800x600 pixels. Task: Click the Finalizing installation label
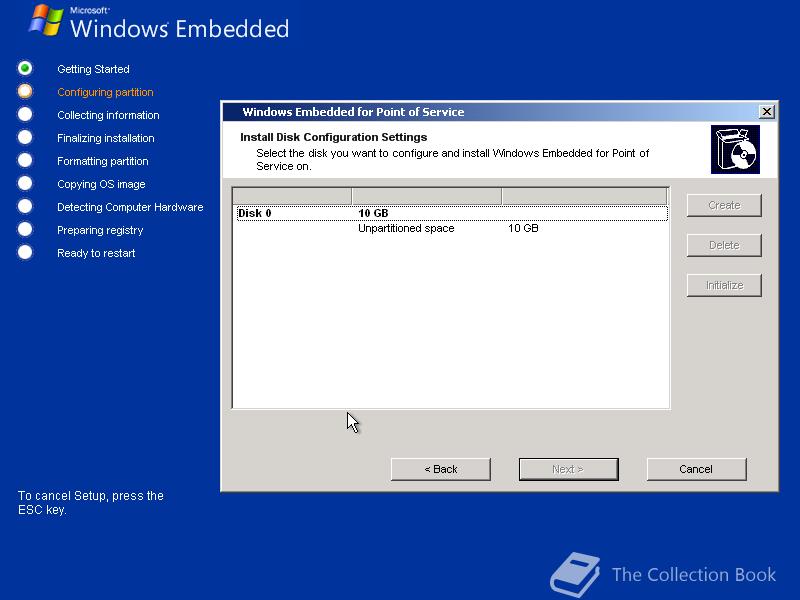(x=106, y=138)
